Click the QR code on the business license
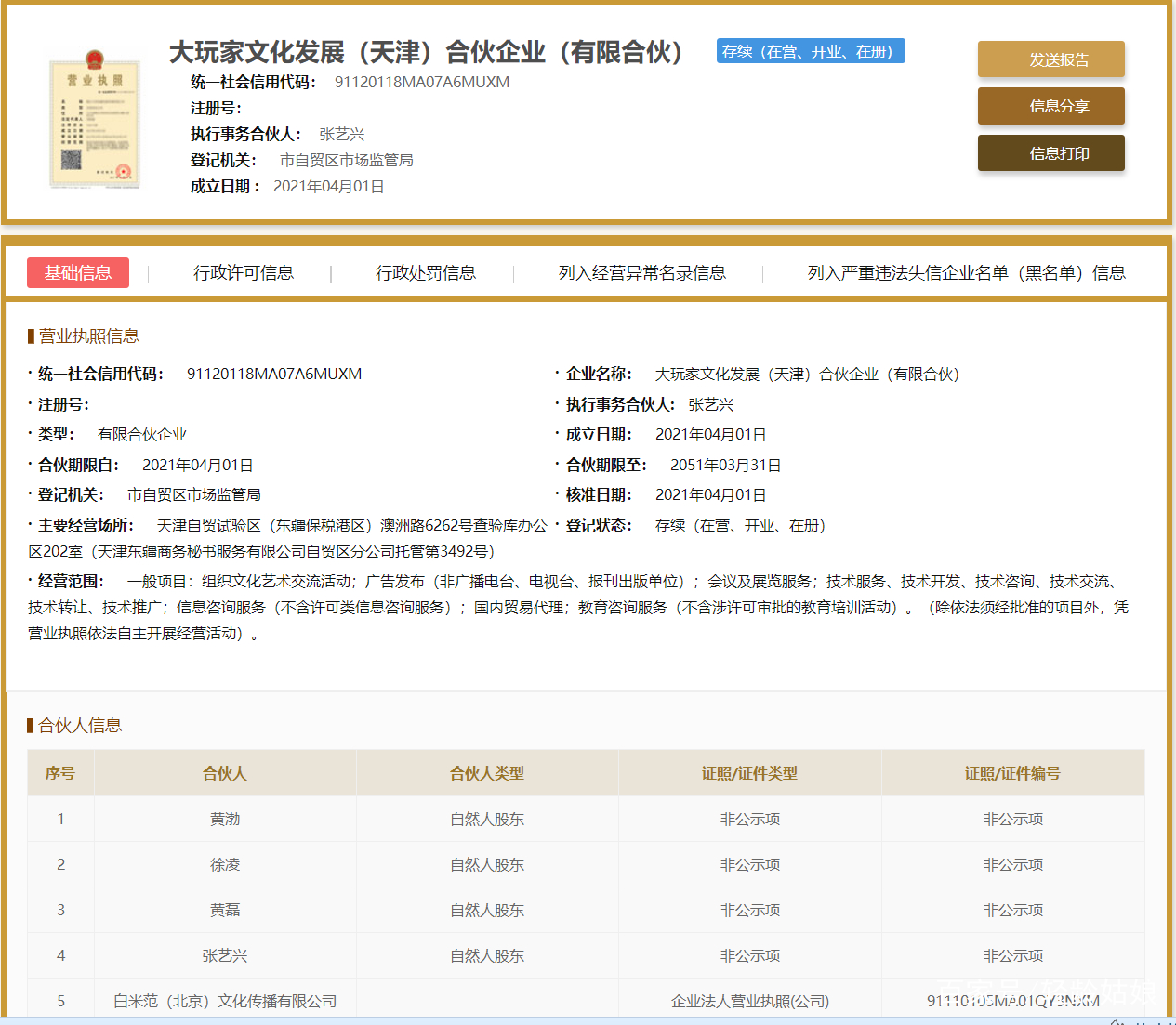This screenshot has width=1176, height=1025. (70, 158)
